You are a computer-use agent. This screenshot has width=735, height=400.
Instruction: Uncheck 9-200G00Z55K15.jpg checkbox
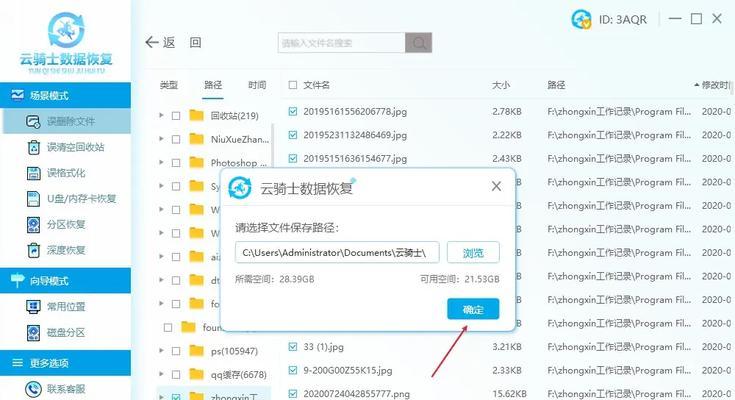coord(293,370)
